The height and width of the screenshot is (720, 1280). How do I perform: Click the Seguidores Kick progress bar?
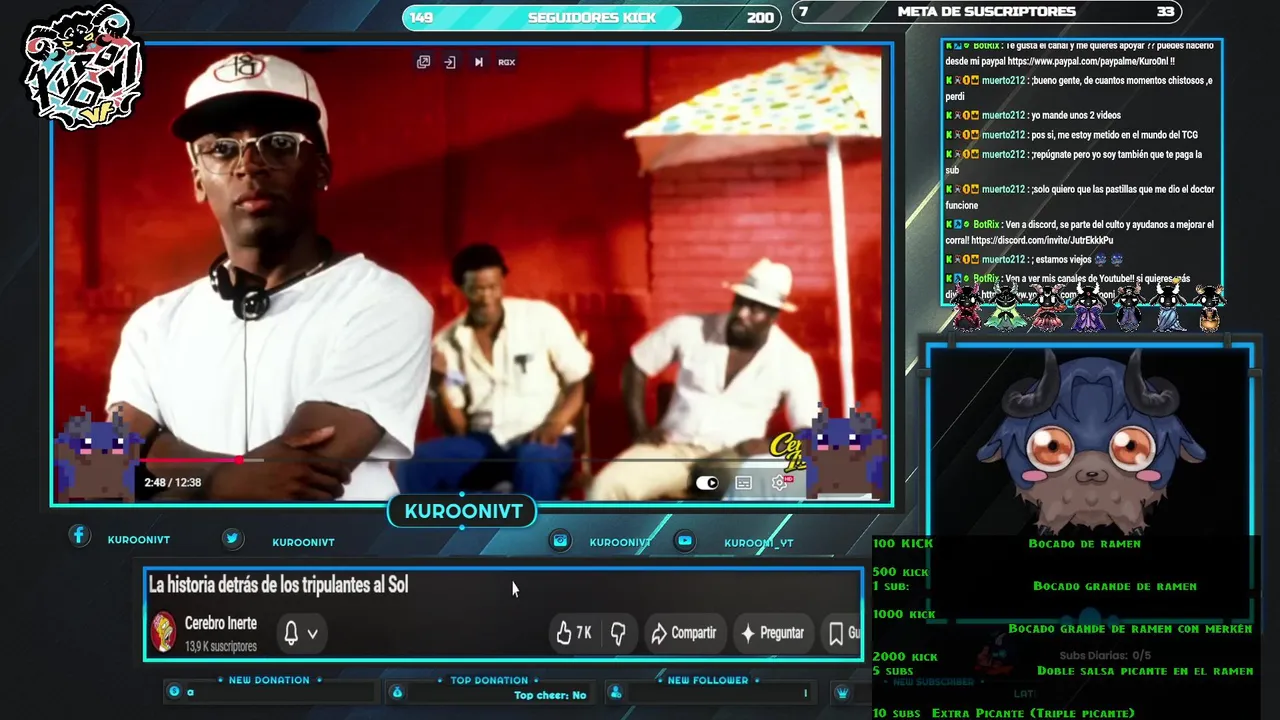click(x=592, y=17)
